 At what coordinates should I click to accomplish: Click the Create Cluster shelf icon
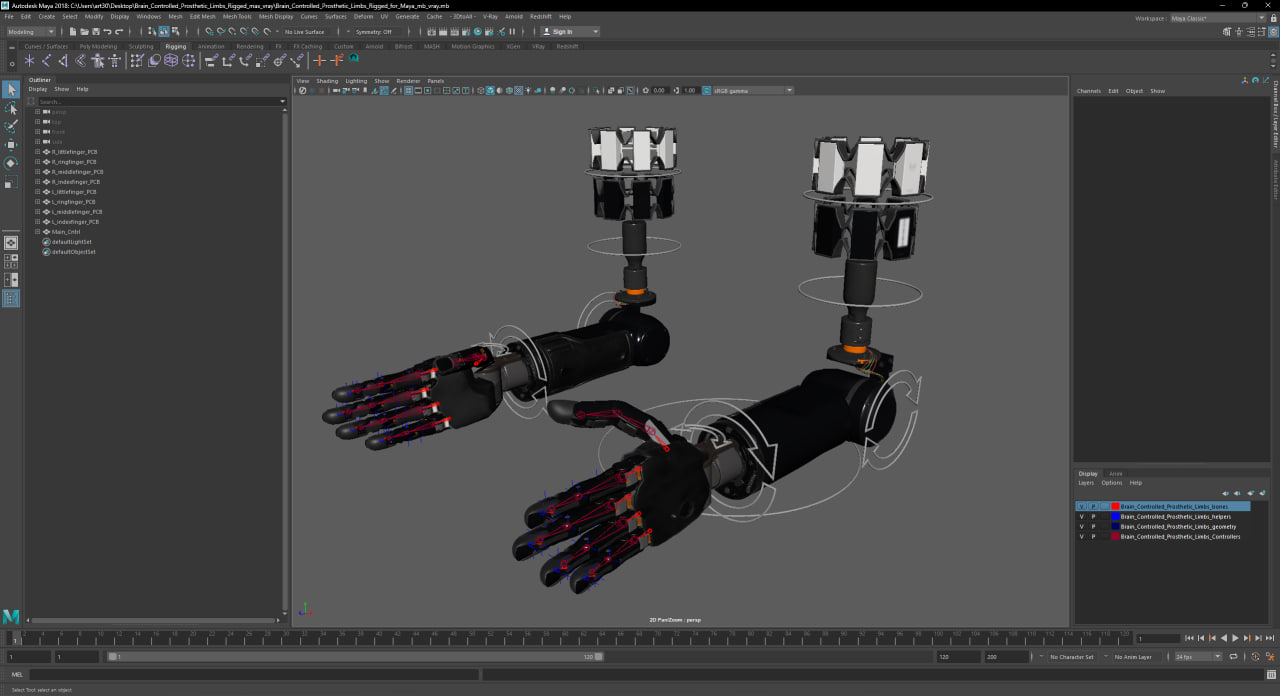pyautogui.click(x=188, y=60)
